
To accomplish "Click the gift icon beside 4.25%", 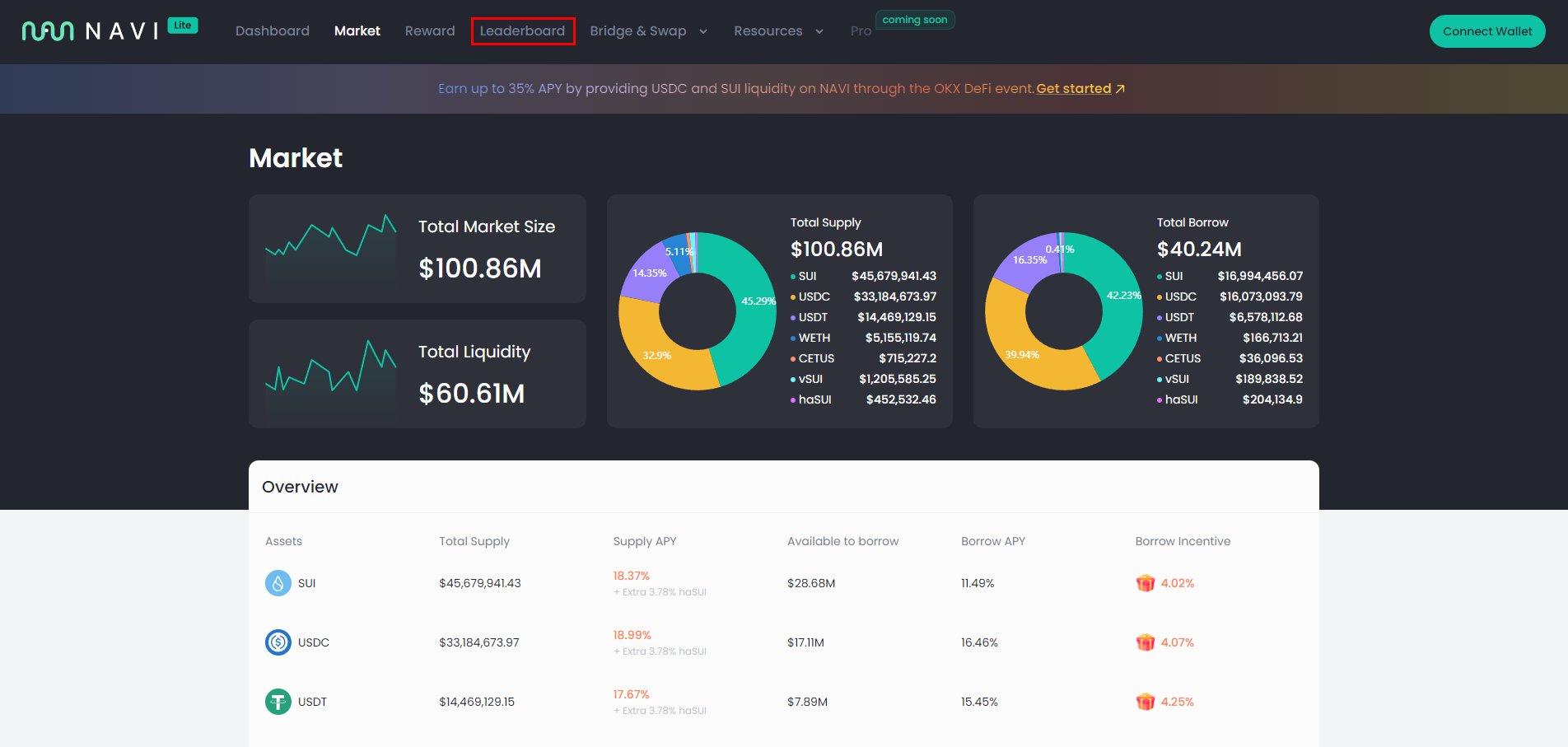I will (1145, 702).
